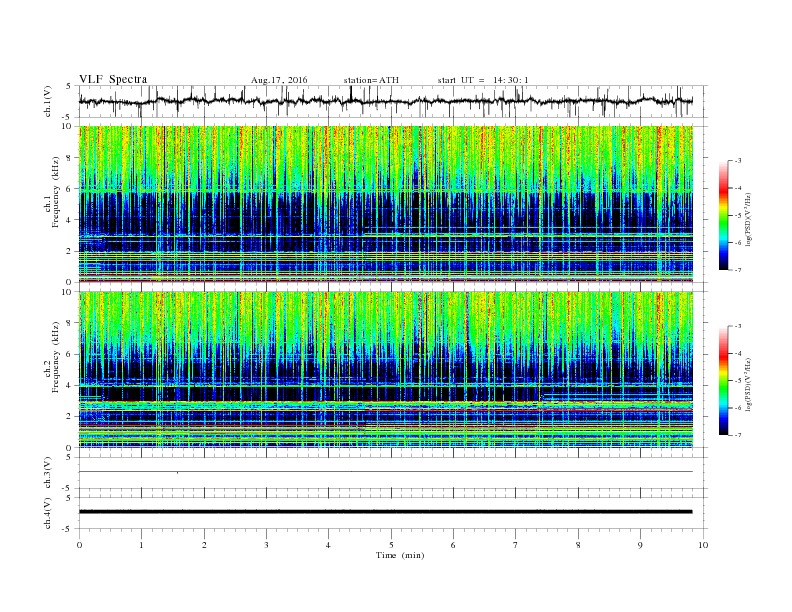
Task: Click the "ch.1(V)" waveform axis label
Action: pos(48,101)
